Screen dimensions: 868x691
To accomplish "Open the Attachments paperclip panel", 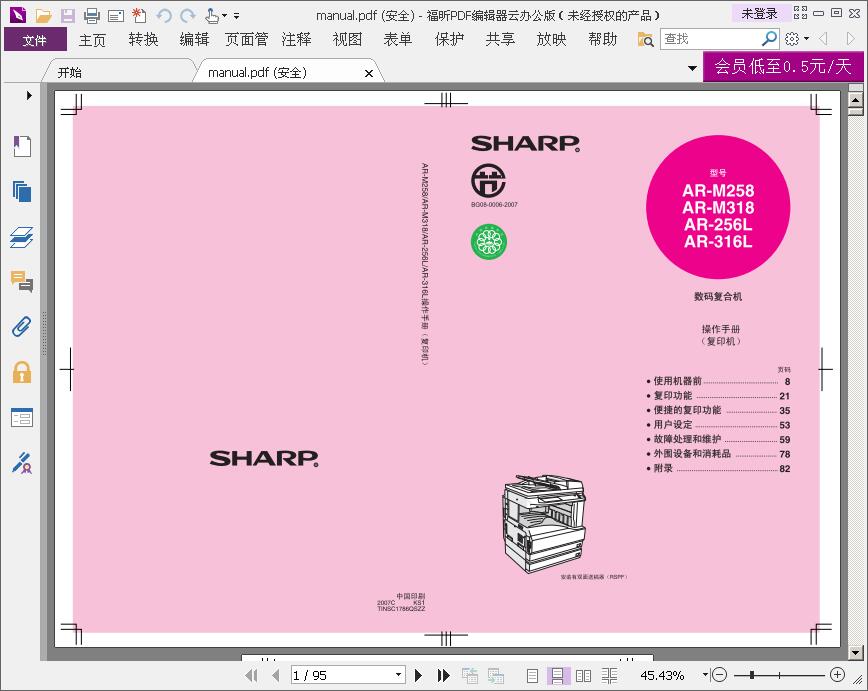I will [x=22, y=327].
